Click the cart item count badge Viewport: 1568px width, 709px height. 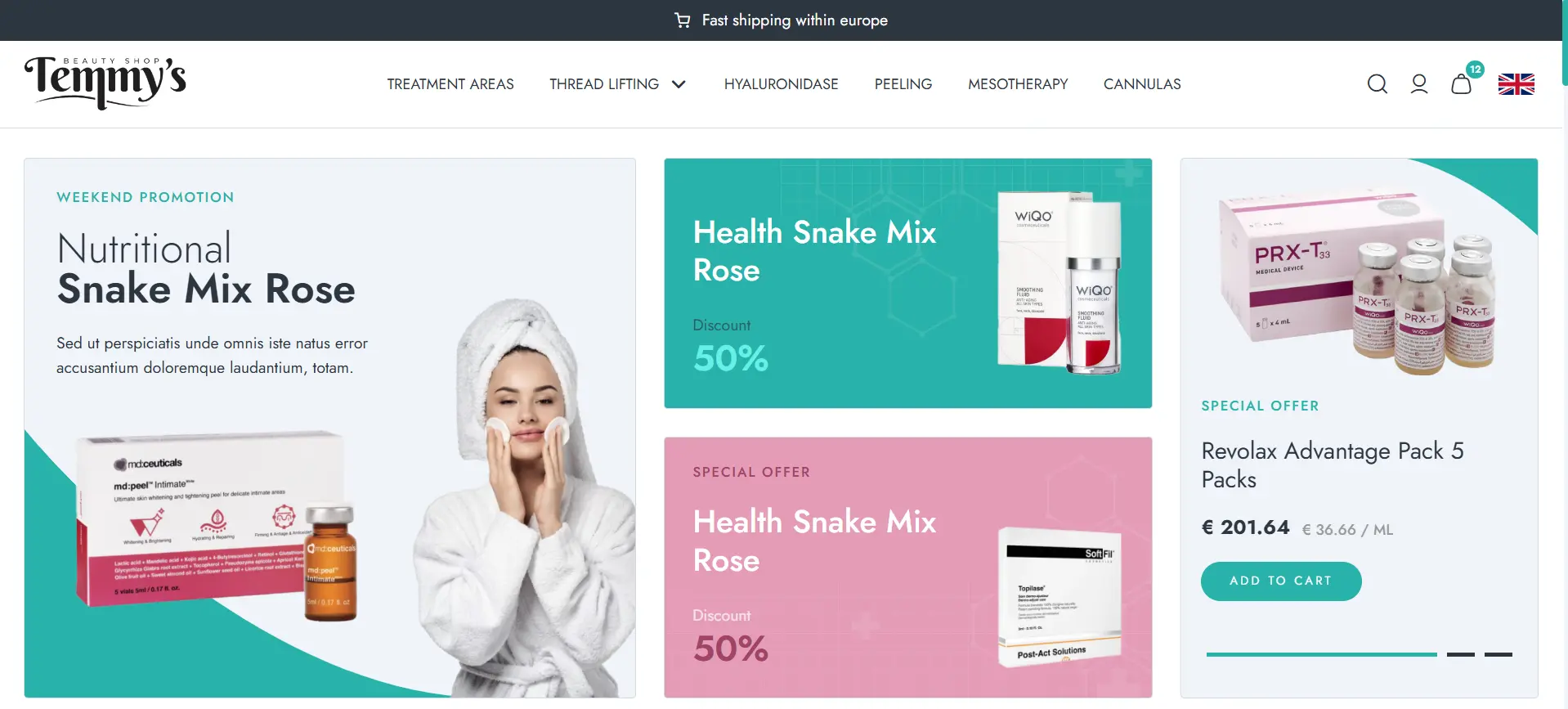pyautogui.click(x=1475, y=70)
